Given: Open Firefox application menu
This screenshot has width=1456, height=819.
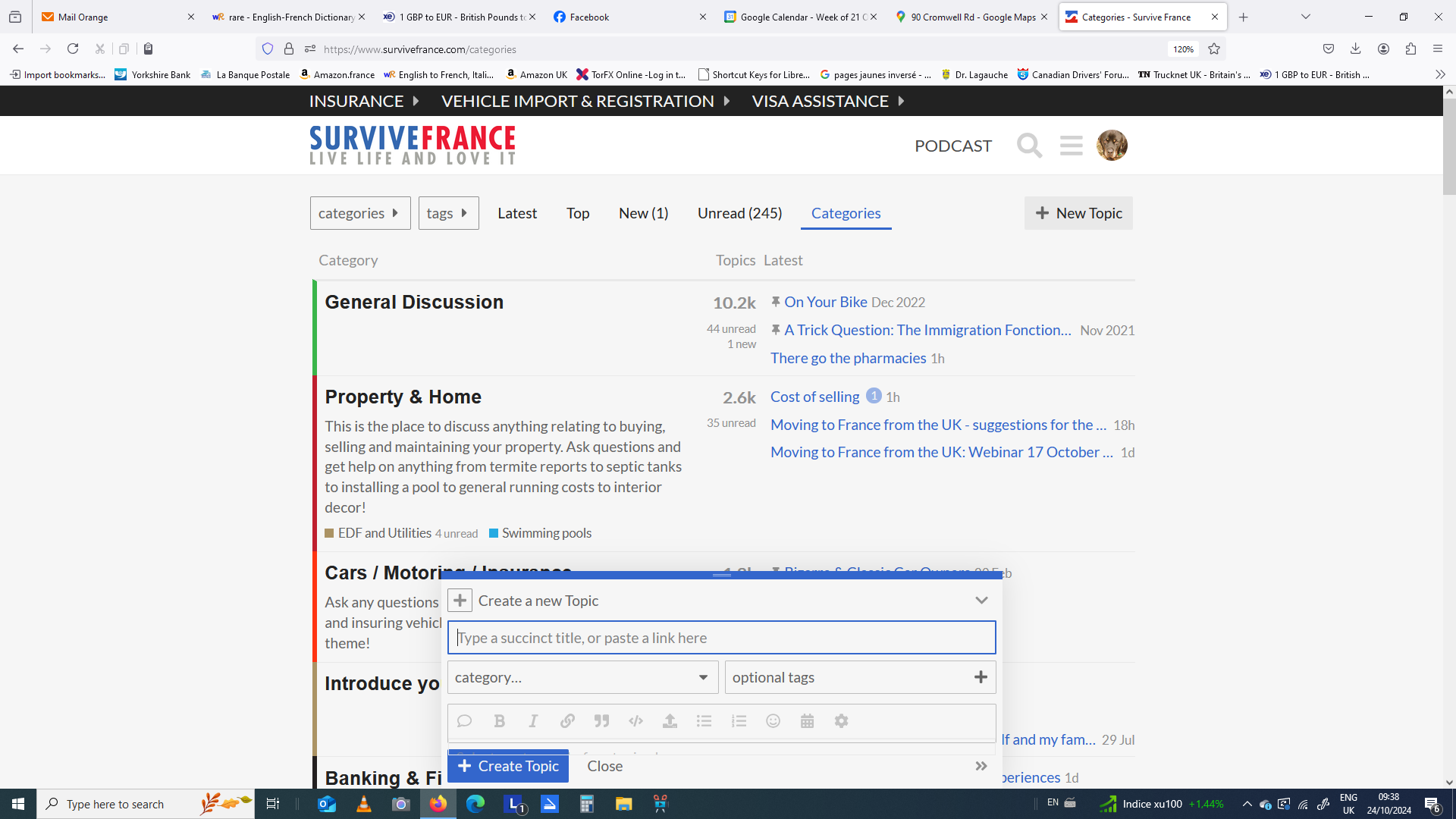Looking at the screenshot, I should (1438, 49).
